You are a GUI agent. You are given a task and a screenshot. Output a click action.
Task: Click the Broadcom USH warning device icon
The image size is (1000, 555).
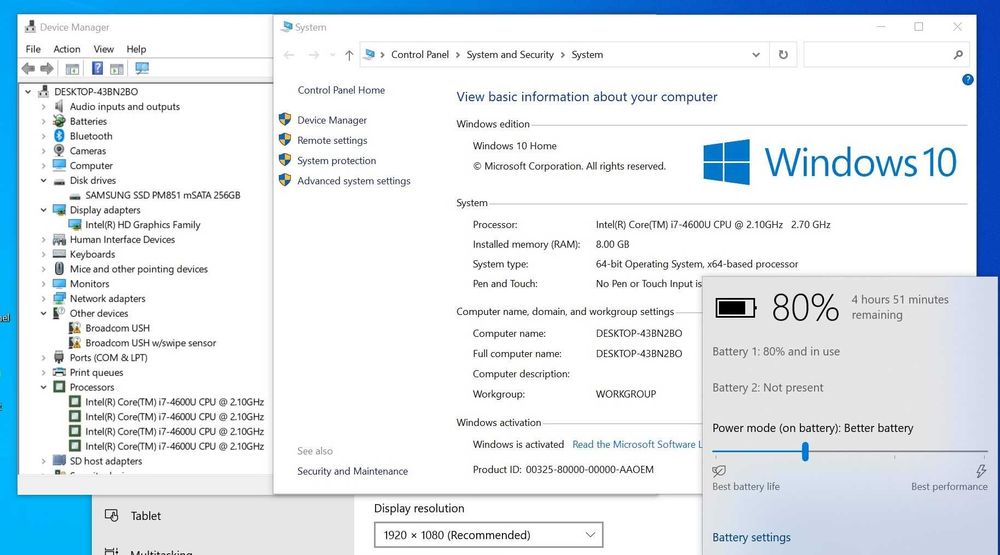click(75, 328)
